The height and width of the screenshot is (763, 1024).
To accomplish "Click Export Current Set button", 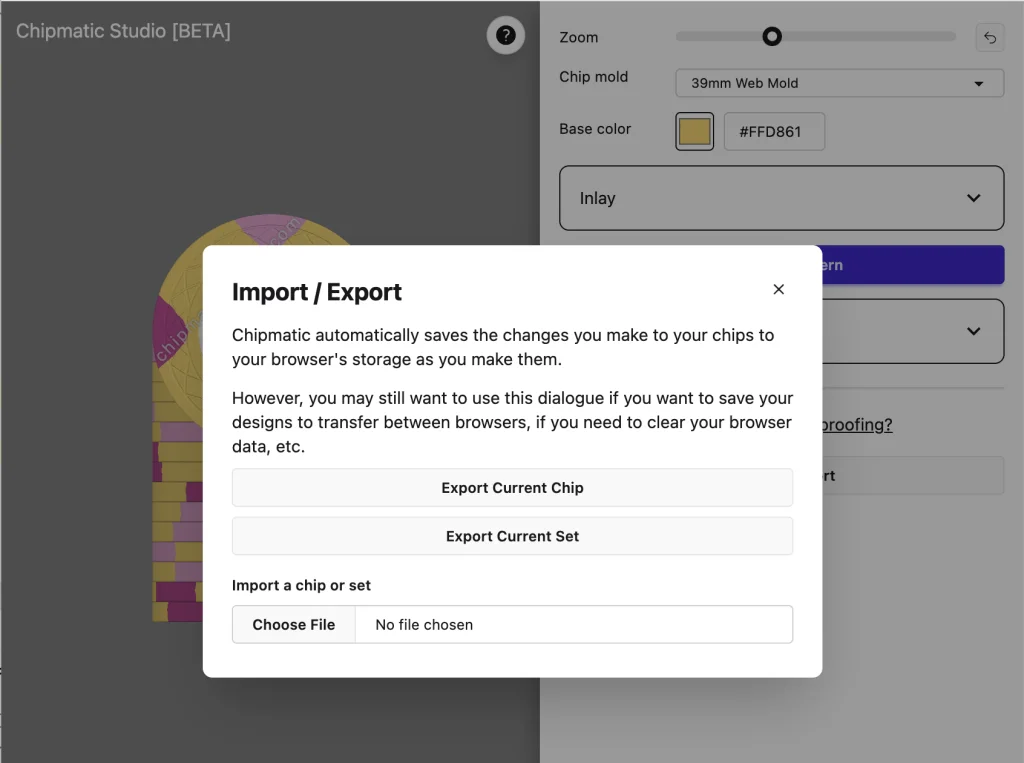I will (x=512, y=536).
